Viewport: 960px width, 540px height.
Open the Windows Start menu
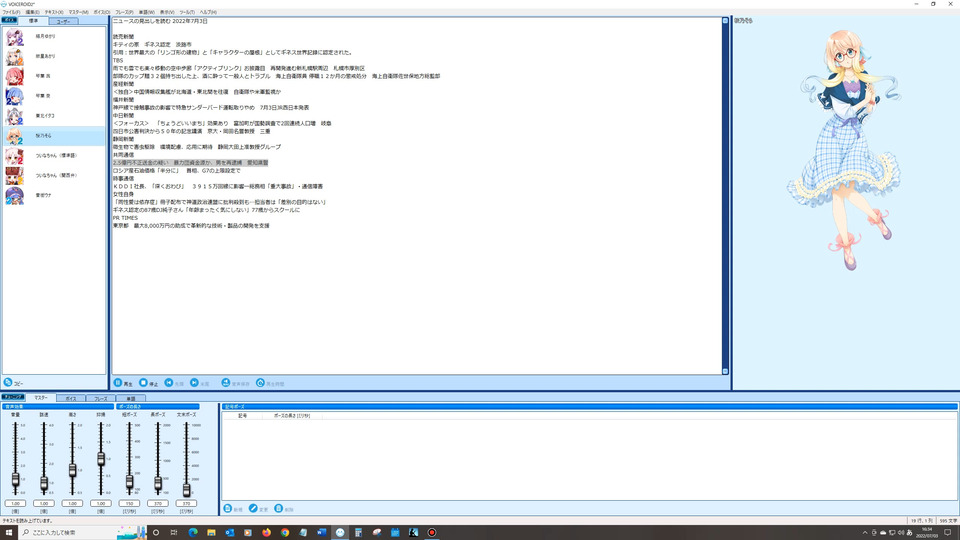pyautogui.click(x=9, y=533)
